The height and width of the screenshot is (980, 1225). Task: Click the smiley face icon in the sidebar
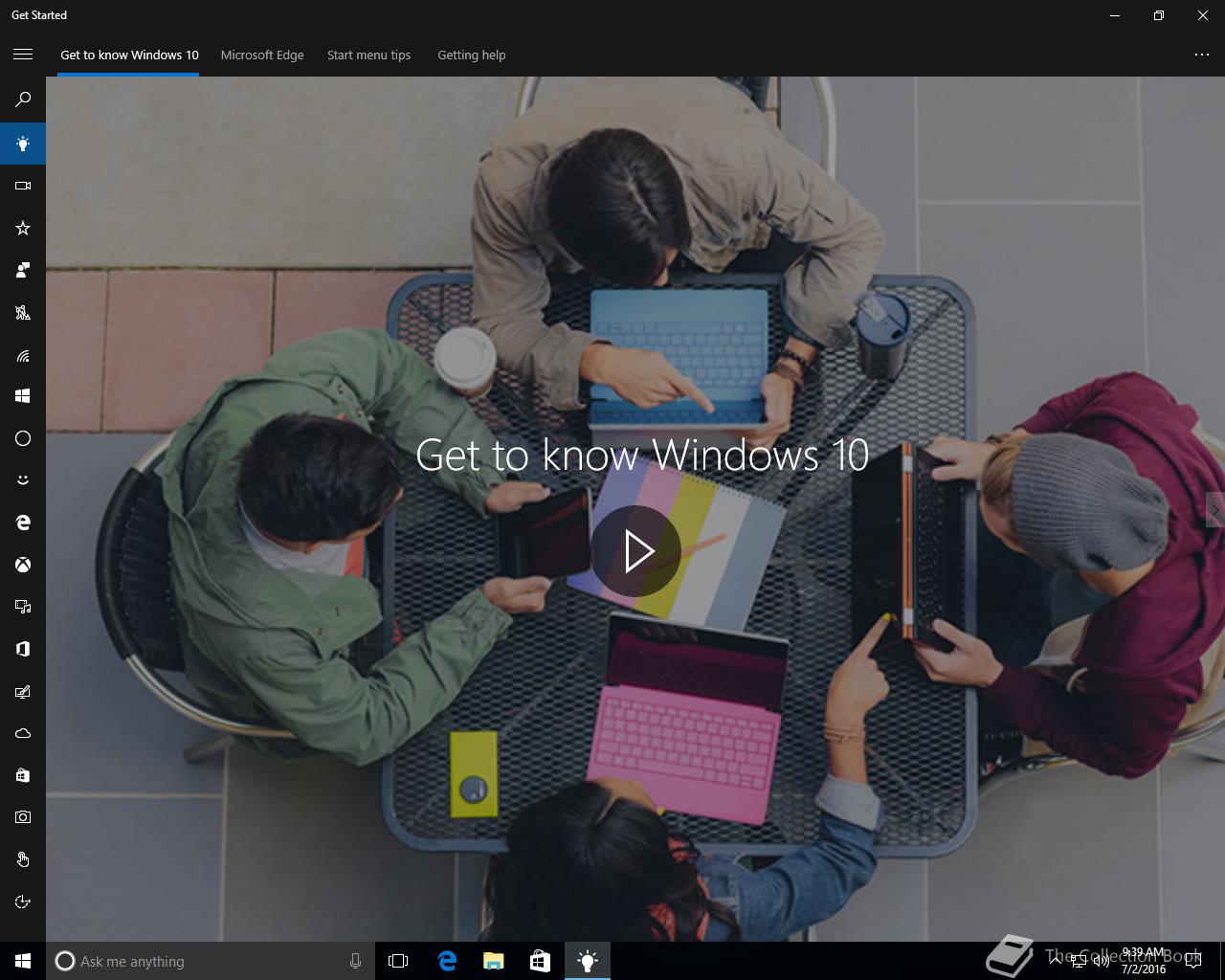[x=23, y=480]
